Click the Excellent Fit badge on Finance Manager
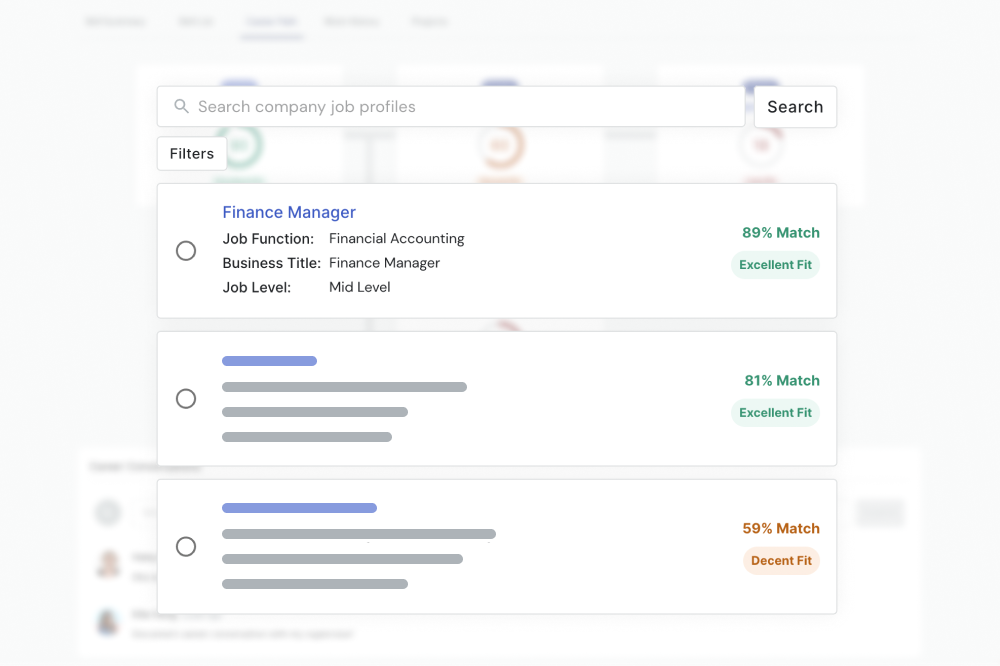This screenshot has height=666, width=1000. coord(775,264)
